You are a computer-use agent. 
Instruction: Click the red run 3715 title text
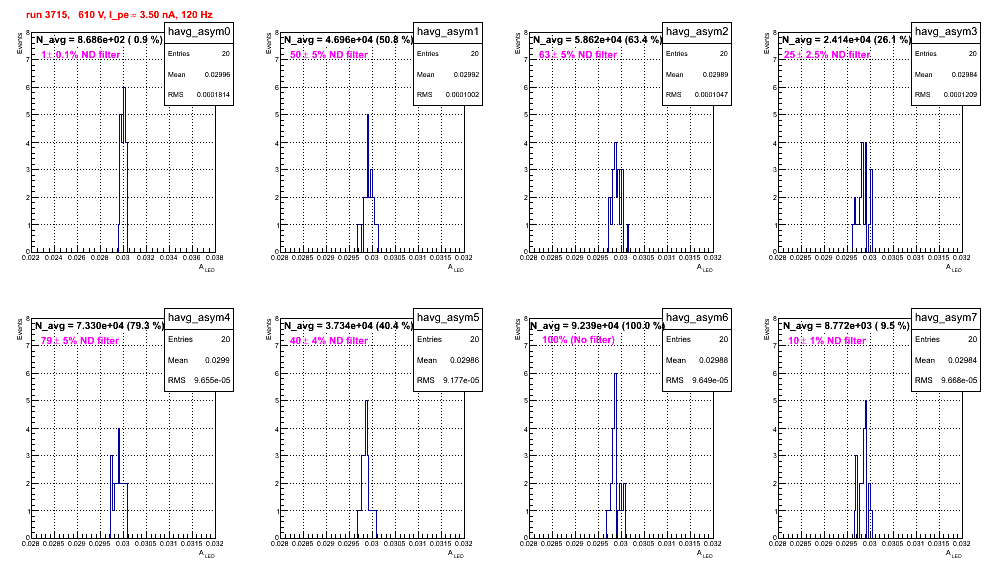tap(119, 15)
